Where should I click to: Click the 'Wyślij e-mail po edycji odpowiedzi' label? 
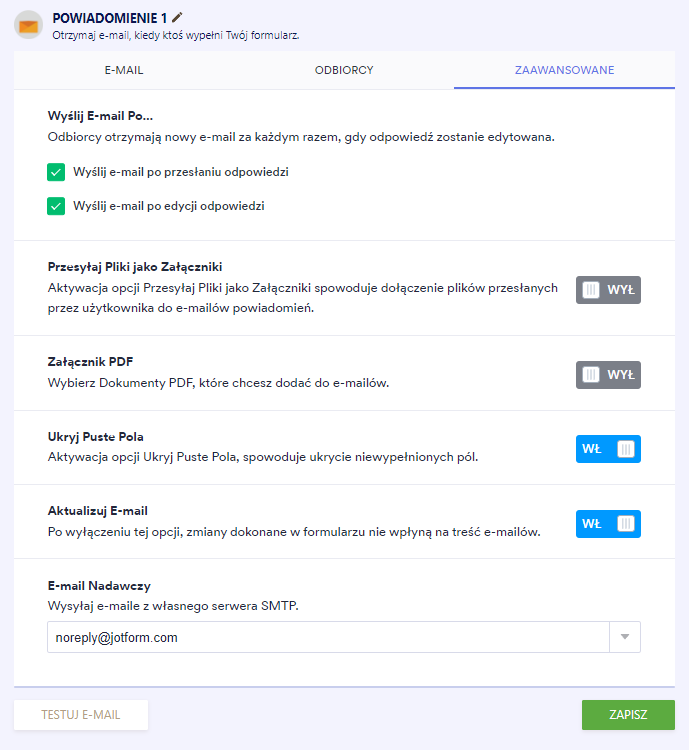coord(169,206)
